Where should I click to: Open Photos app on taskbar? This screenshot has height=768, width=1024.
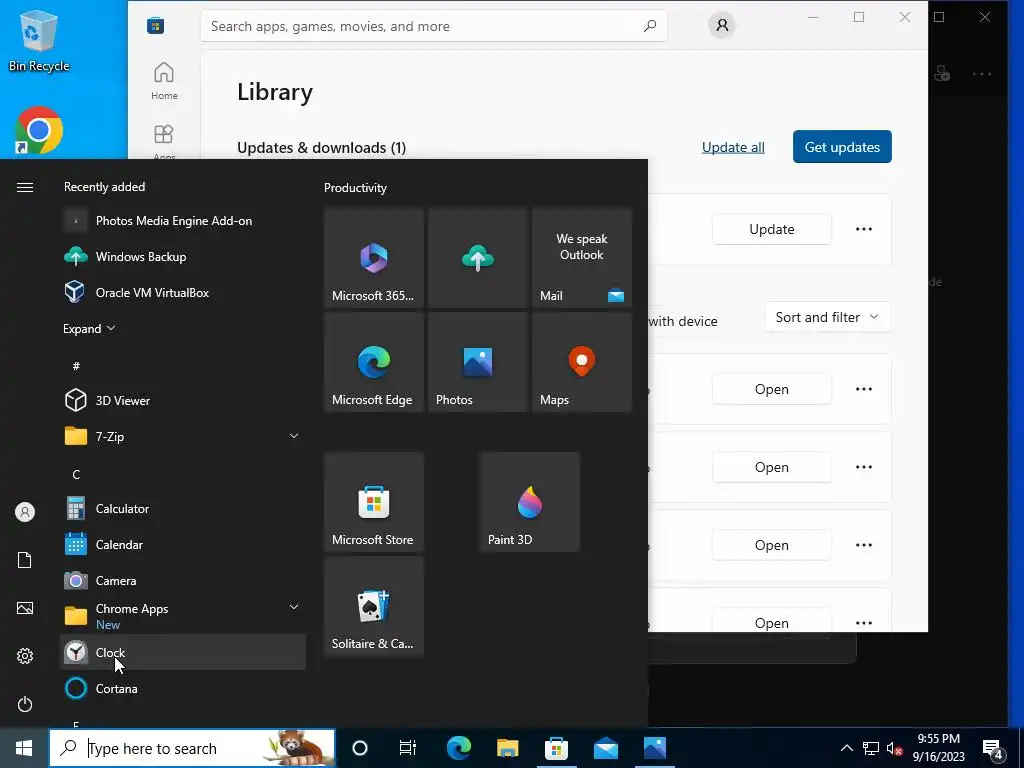pos(654,748)
